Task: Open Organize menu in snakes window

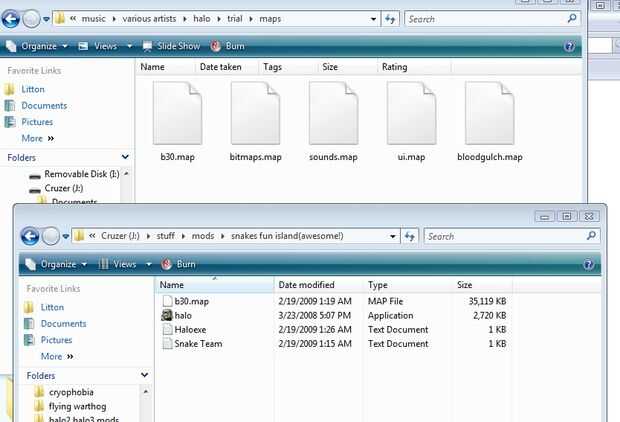Action: (56, 264)
